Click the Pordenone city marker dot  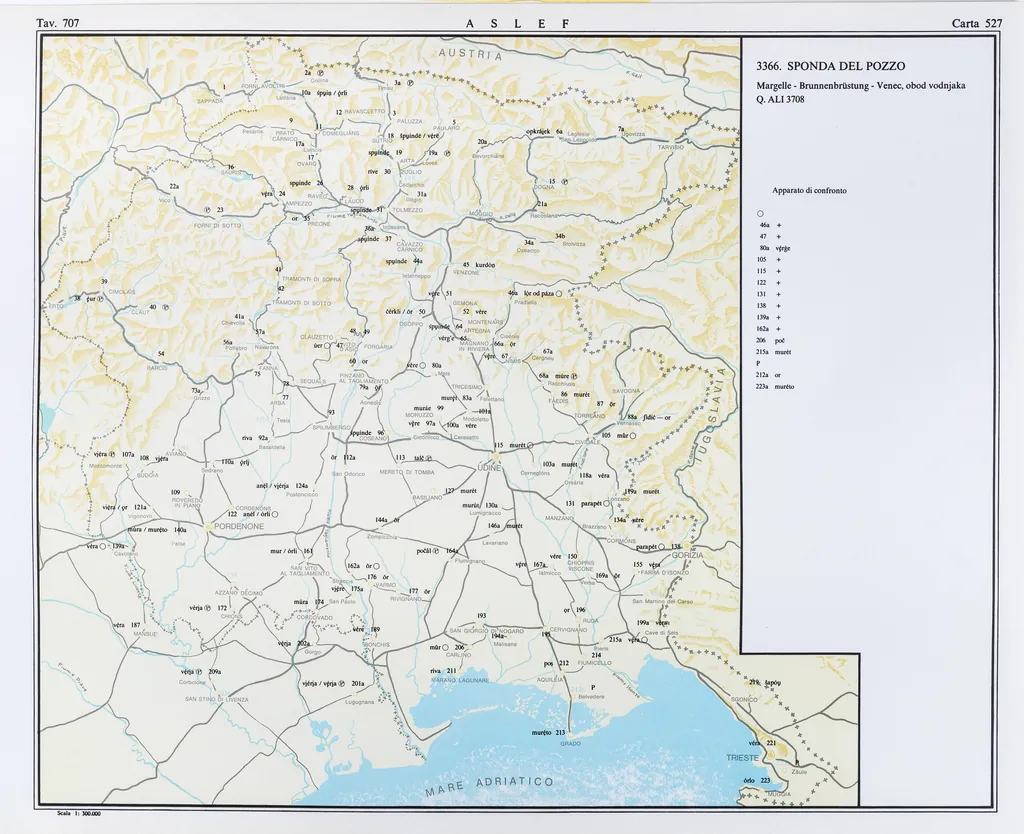209,525
